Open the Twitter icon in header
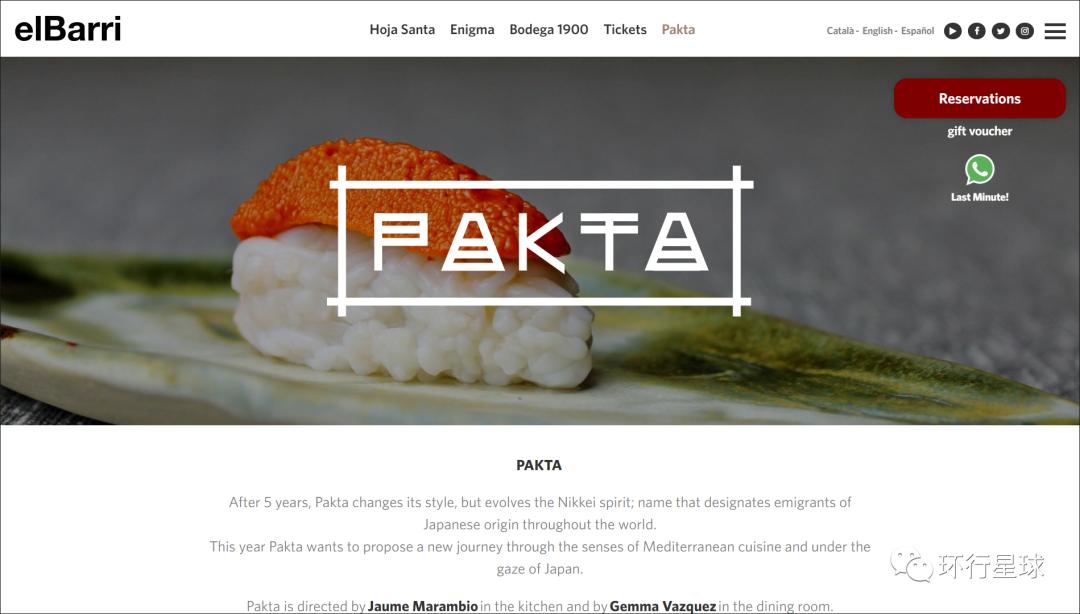 tap(1001, 31)
